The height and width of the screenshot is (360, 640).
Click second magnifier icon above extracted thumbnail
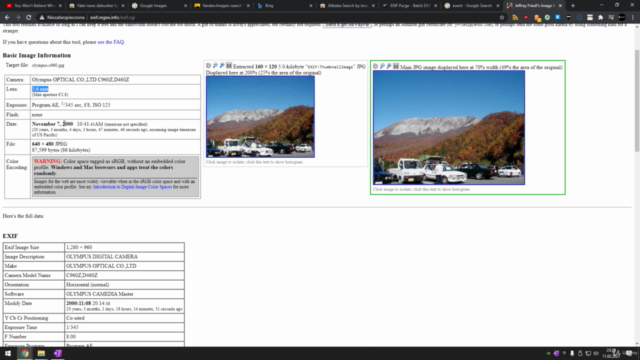click(x=222, y=66)
